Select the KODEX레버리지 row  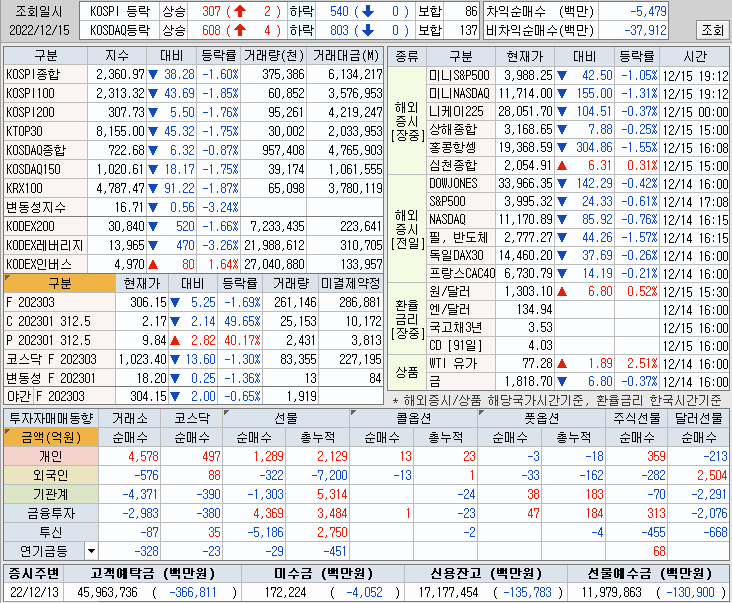(194, 245)
